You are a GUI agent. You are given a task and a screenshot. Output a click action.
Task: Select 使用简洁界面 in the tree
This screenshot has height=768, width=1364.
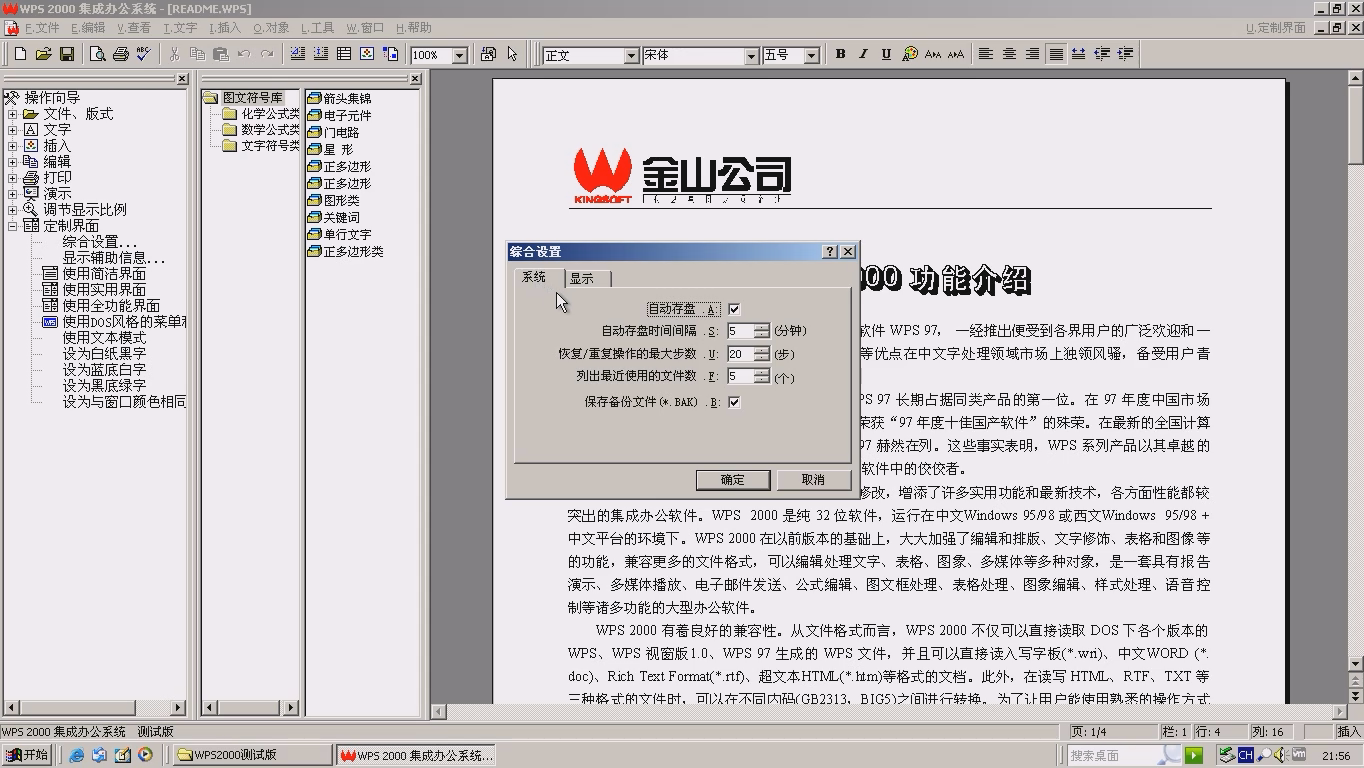coord(104,274)
